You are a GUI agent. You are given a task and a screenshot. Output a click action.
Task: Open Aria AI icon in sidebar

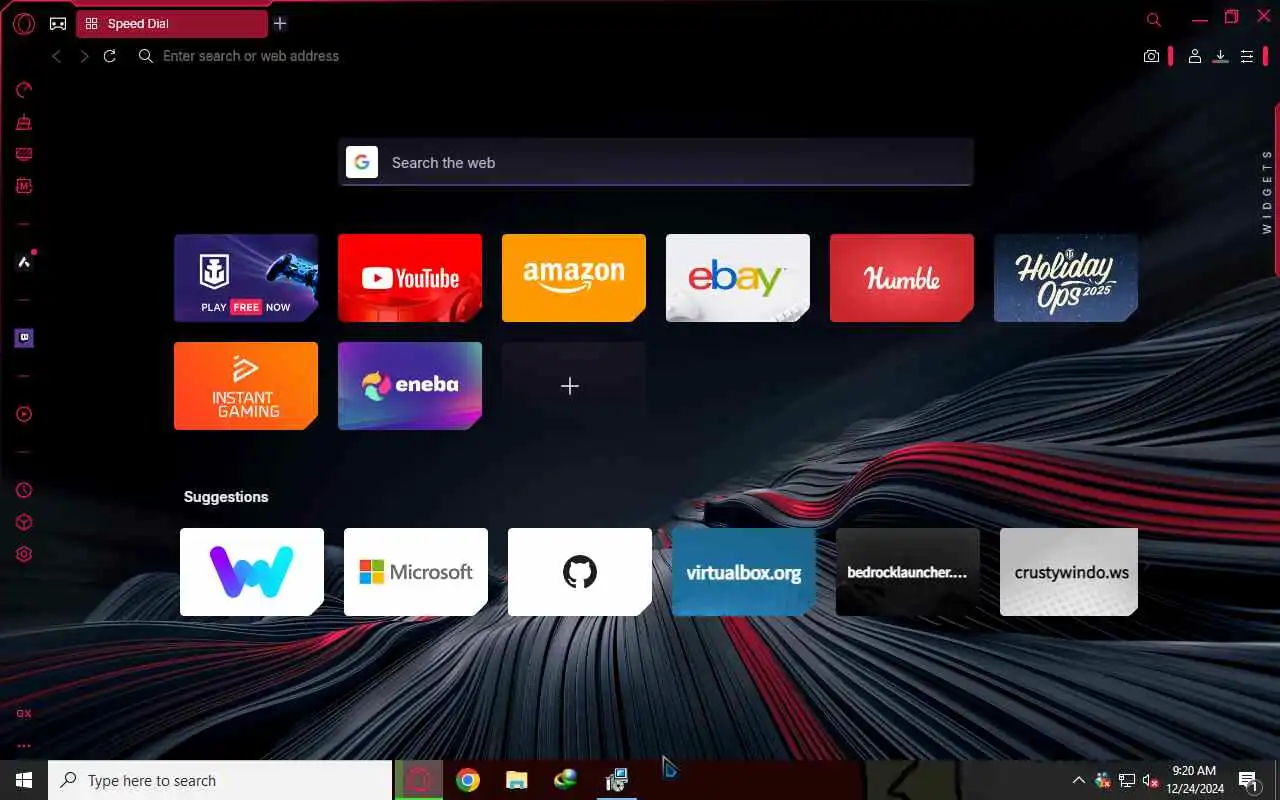24,262
